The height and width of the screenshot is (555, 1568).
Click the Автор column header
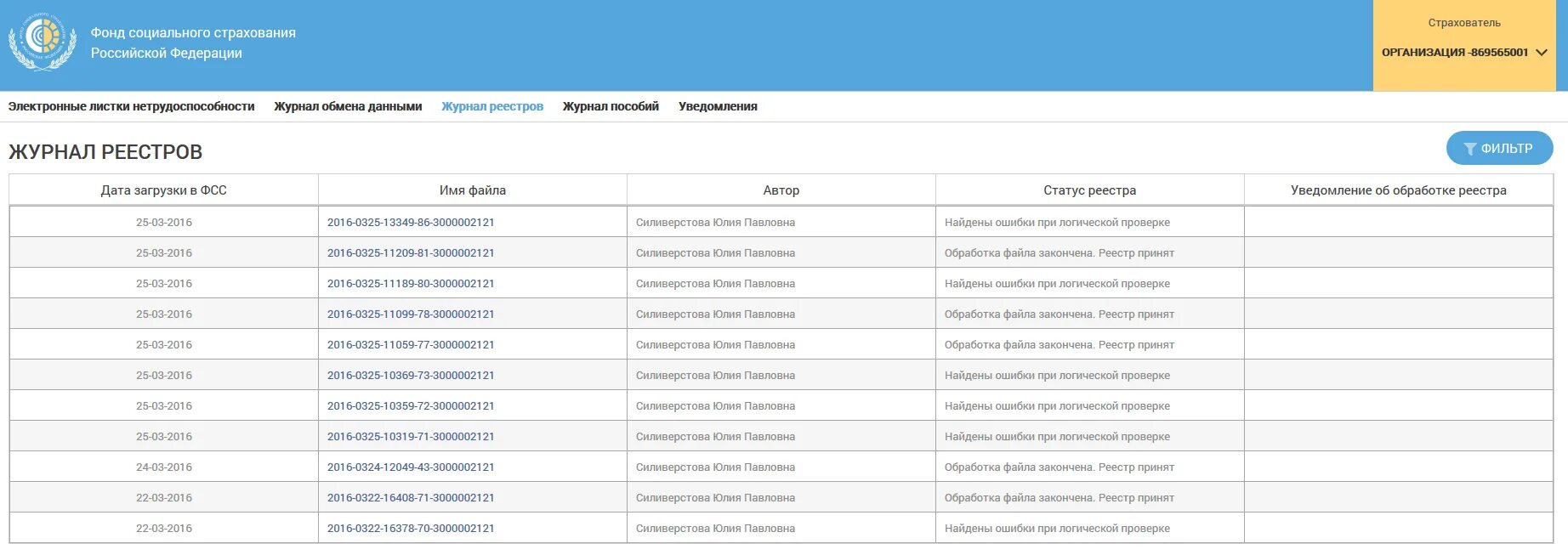[x=781, y=190]
